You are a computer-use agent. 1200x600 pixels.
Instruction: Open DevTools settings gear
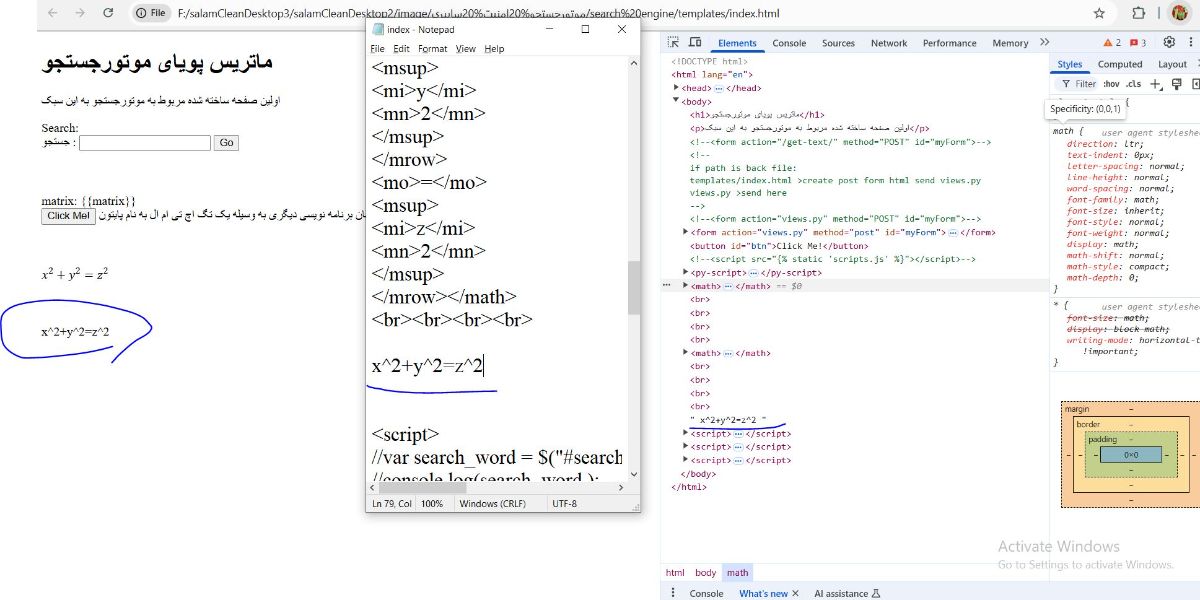pyautogui.click(x=1168, y=43)
